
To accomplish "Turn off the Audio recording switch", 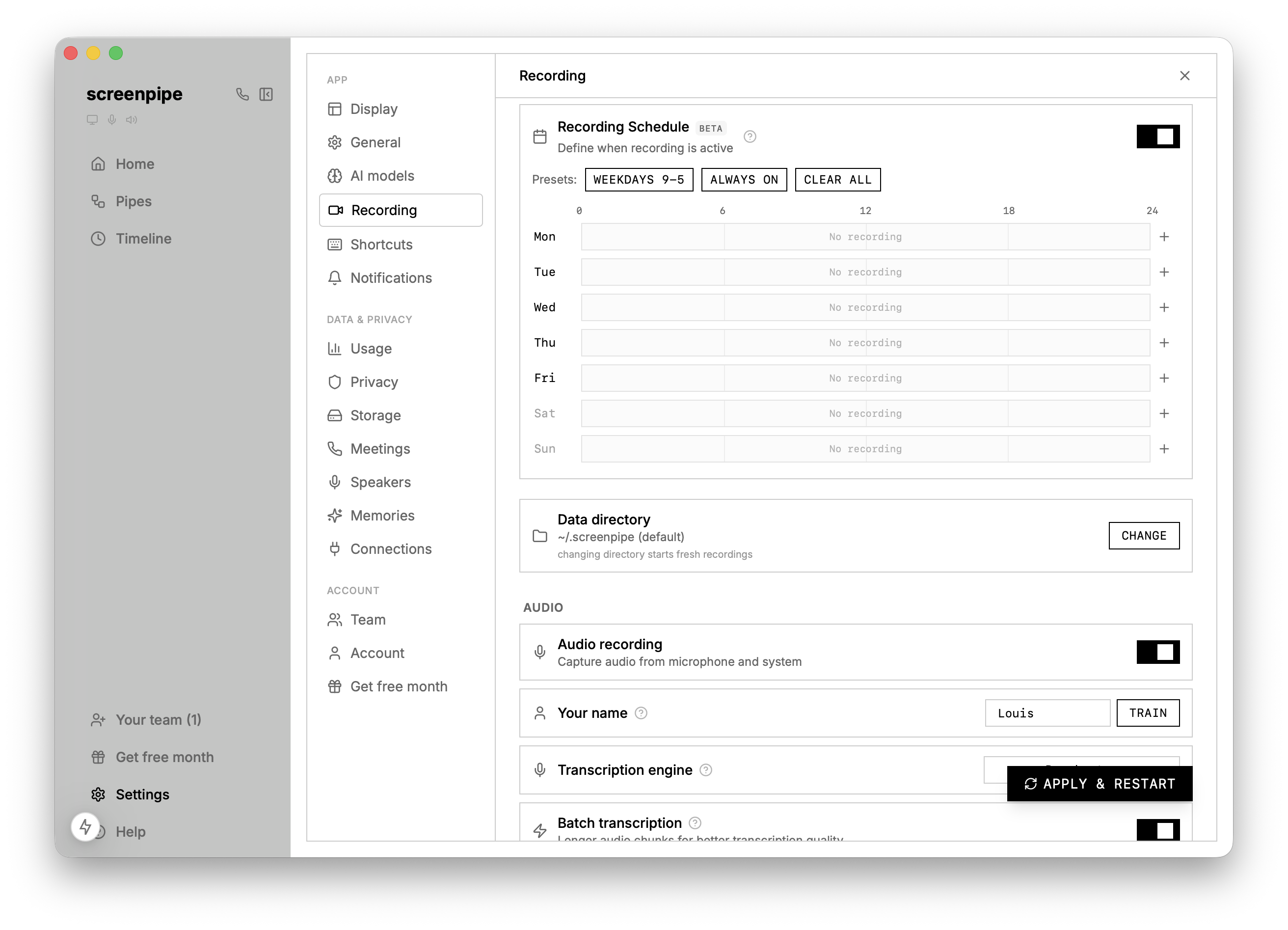I will (1157, 652).
